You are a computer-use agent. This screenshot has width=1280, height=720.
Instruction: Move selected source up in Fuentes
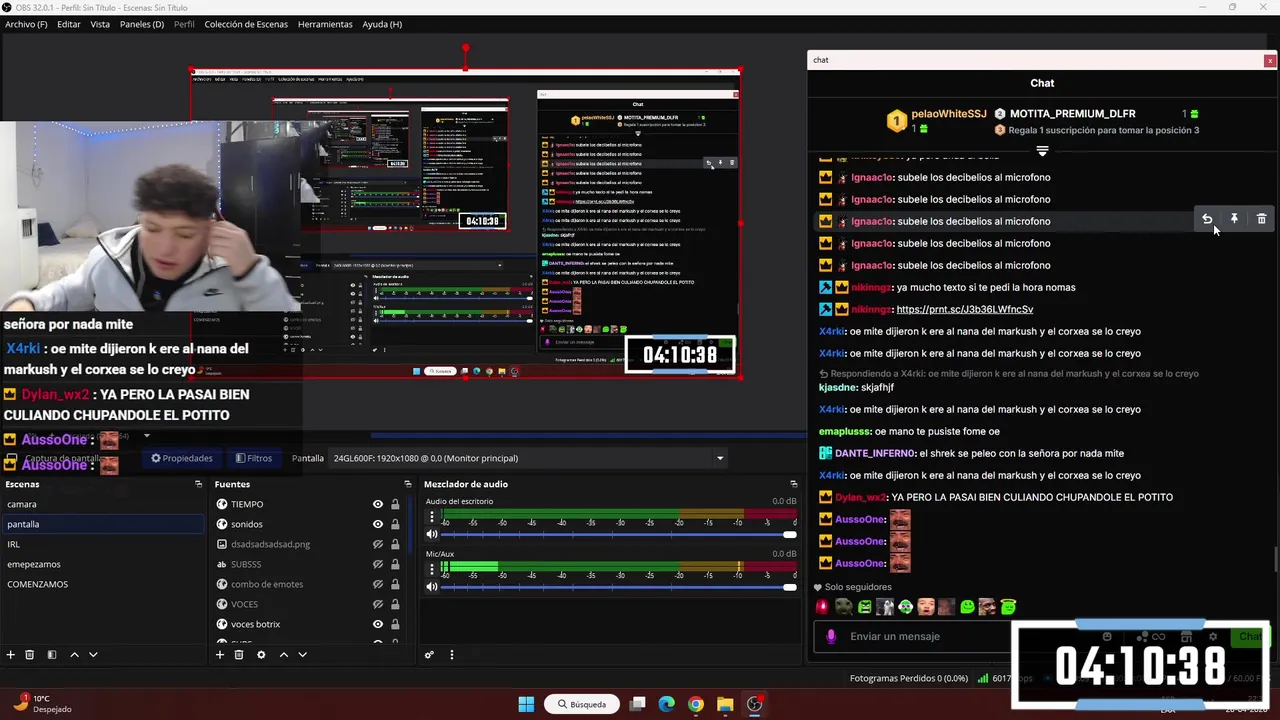click(x=283, y=655)
